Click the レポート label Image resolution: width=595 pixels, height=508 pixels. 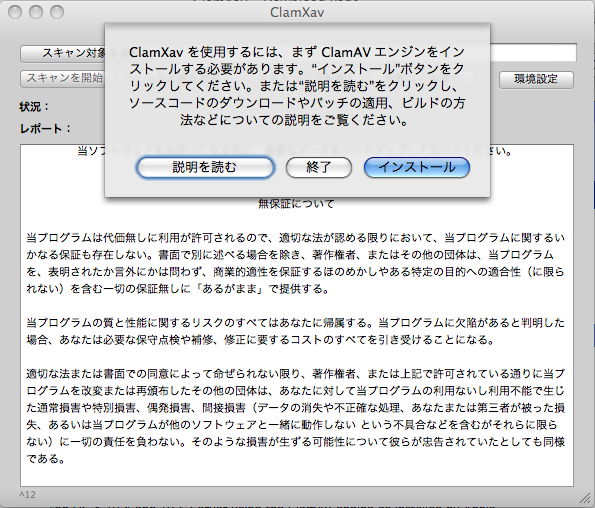[x=45, y=129]
